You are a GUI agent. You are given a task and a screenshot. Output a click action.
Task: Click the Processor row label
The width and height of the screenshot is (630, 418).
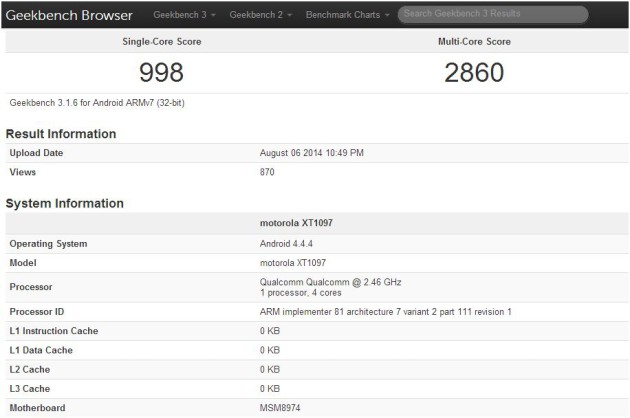pyautogui.click(x=31, y=287)
